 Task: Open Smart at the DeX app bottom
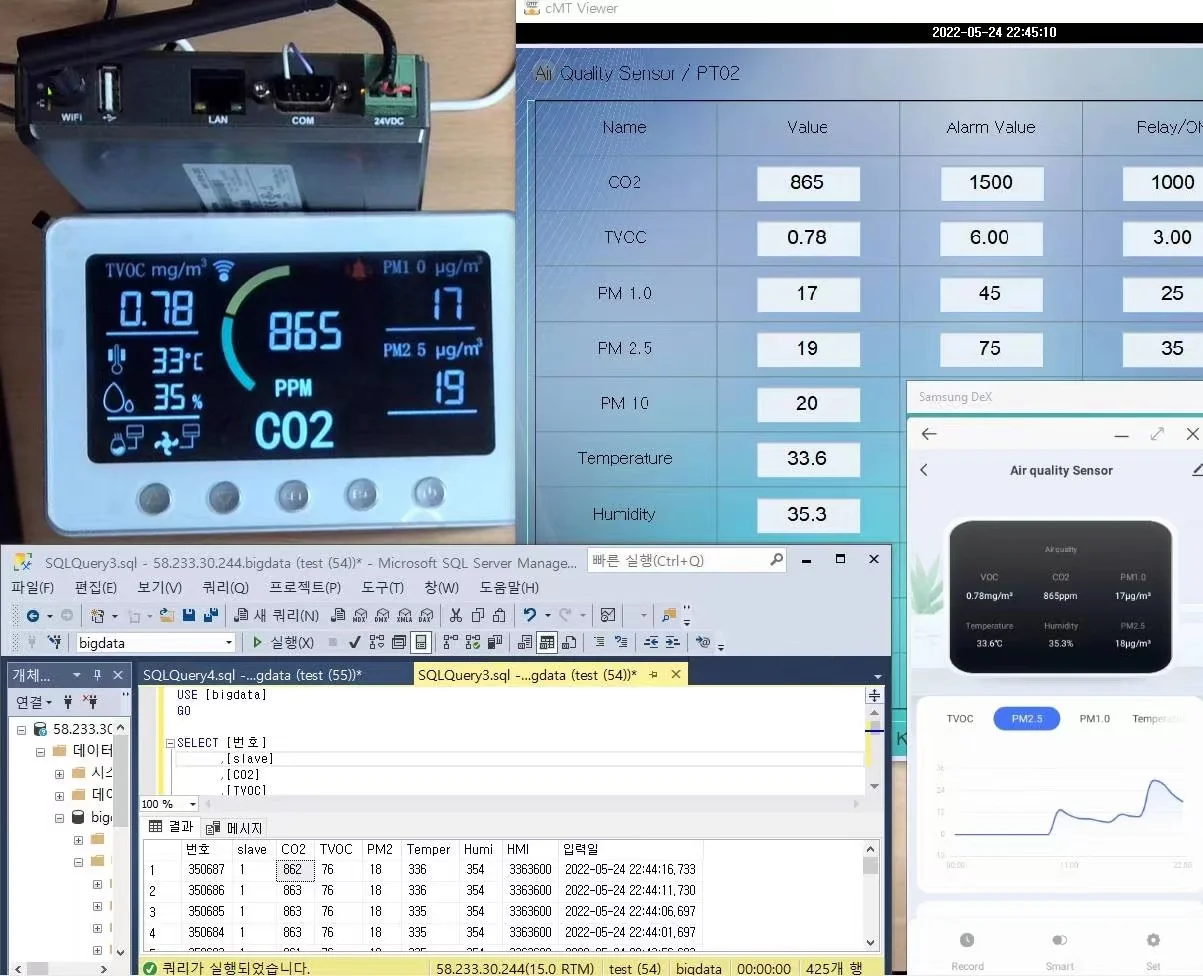[1060, 951]
